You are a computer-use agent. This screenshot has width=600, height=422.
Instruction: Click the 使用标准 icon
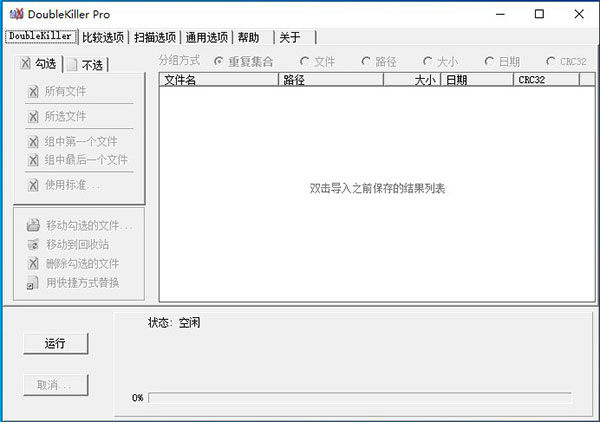33,185
